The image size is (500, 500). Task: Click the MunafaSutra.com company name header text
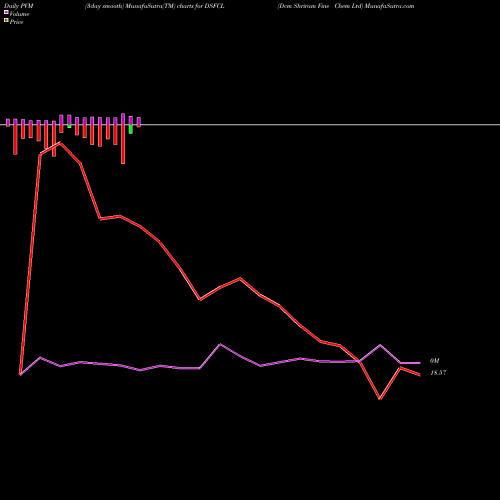(x=346, y=6)
